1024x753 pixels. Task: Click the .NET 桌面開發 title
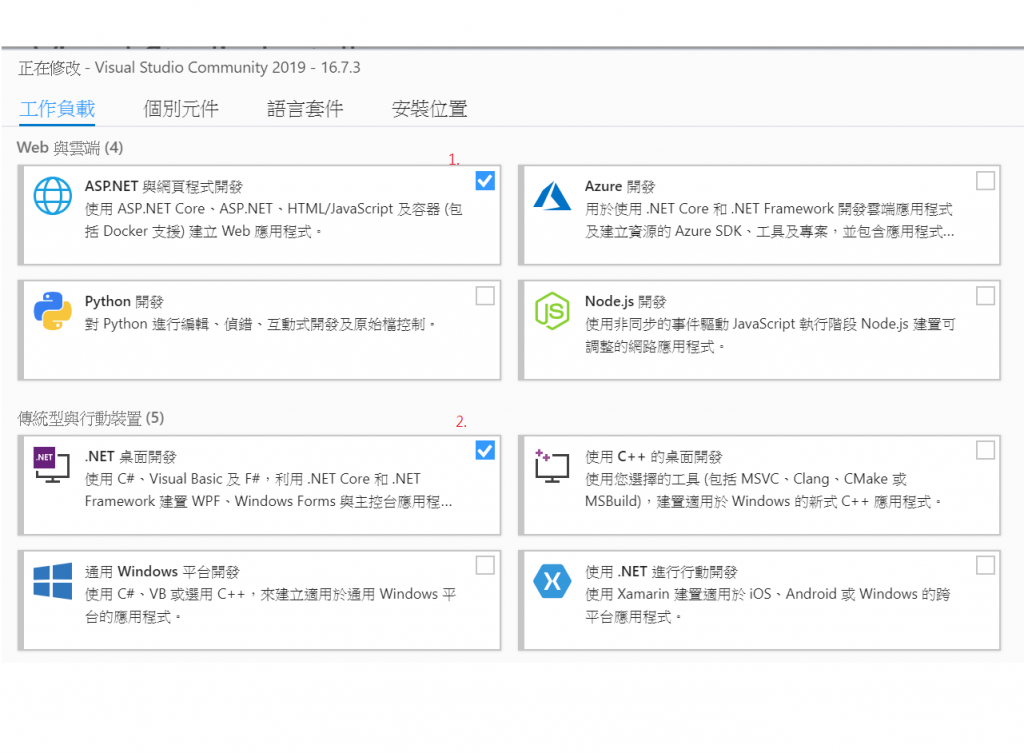[130, 457]
